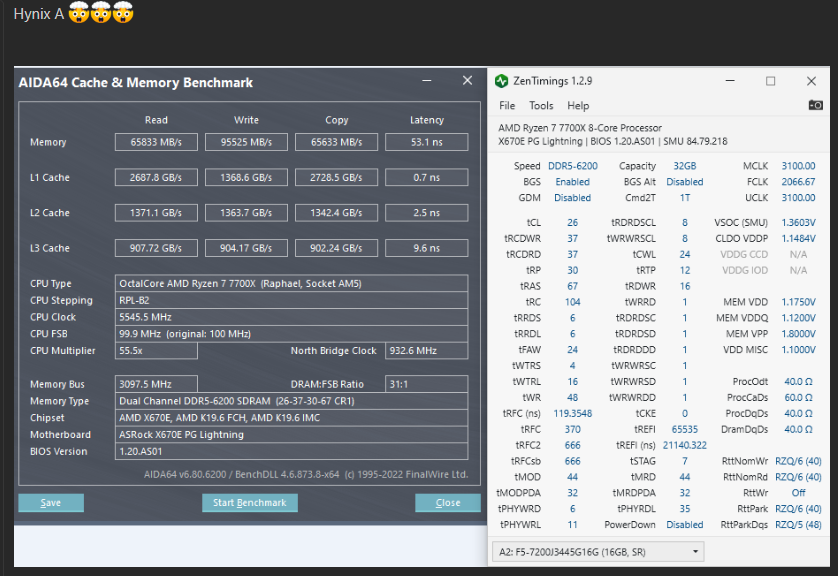Click the Speed DDR5-6200 value in ZenTimings
This screenshot has width=838, height=576.
[x=572, y=166]
